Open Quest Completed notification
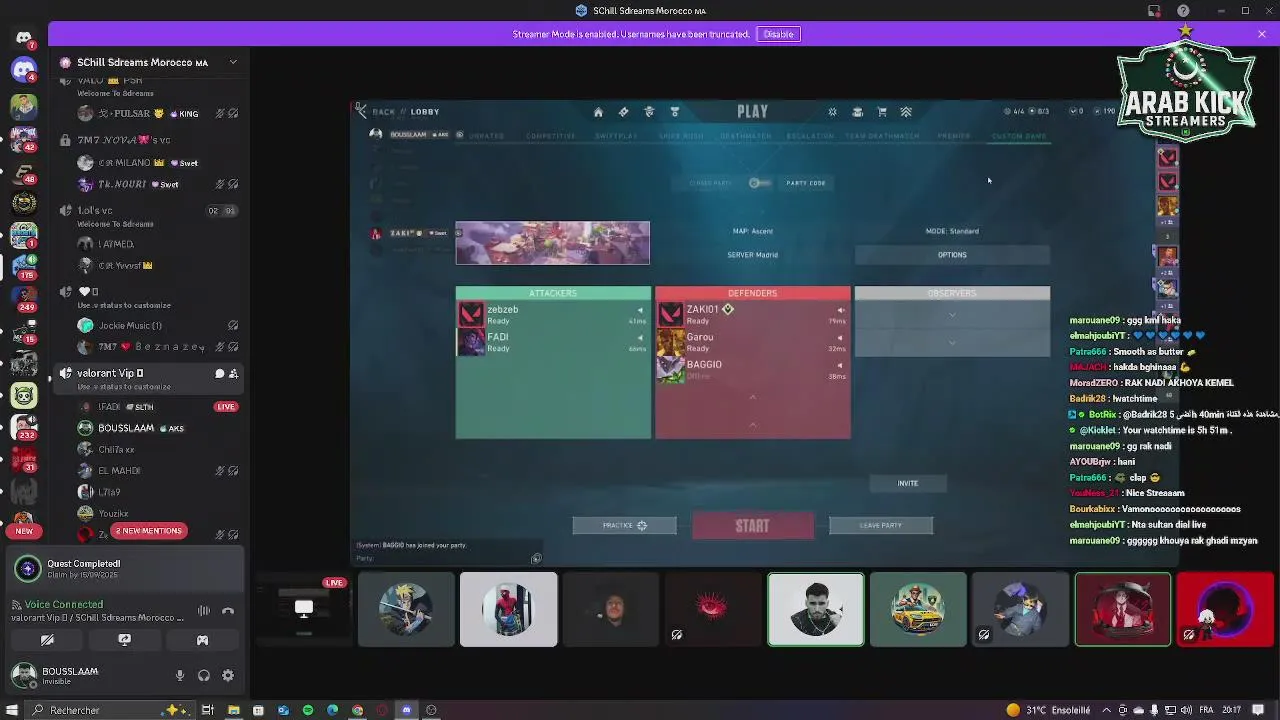 124,569
